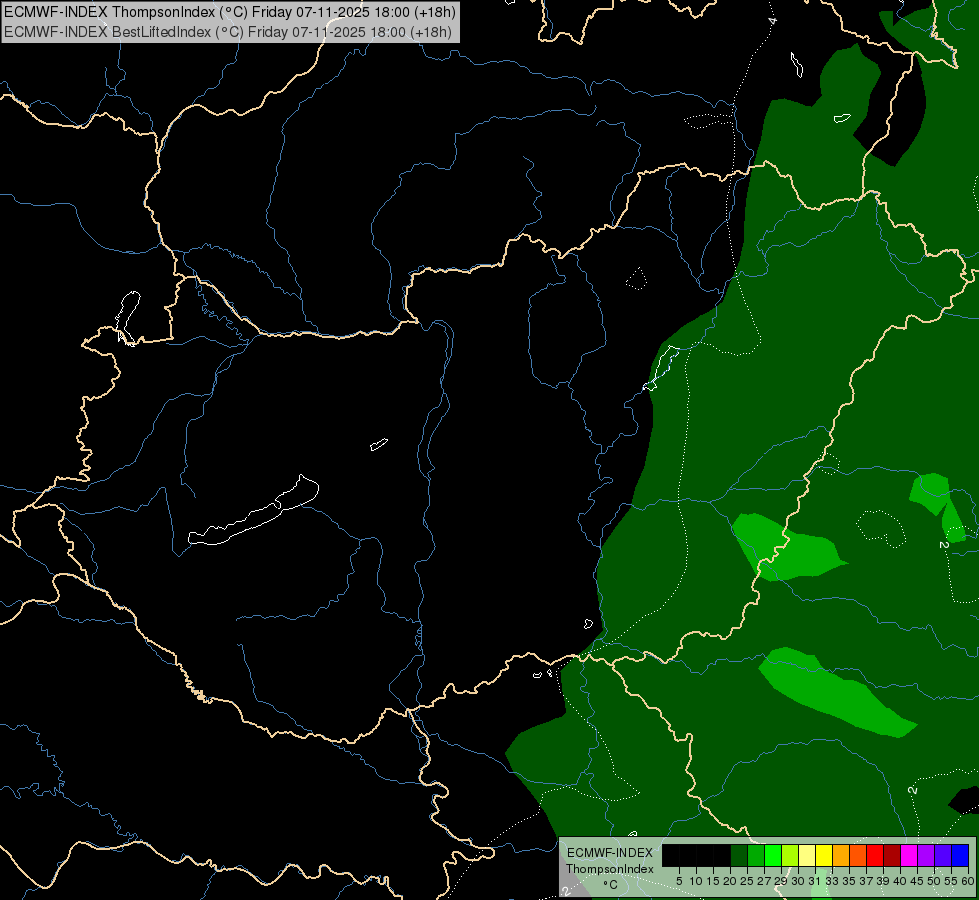The image size is (979, 900).
Task: Click the '°C' unit label in legend
Action: (x=610, y=885)
